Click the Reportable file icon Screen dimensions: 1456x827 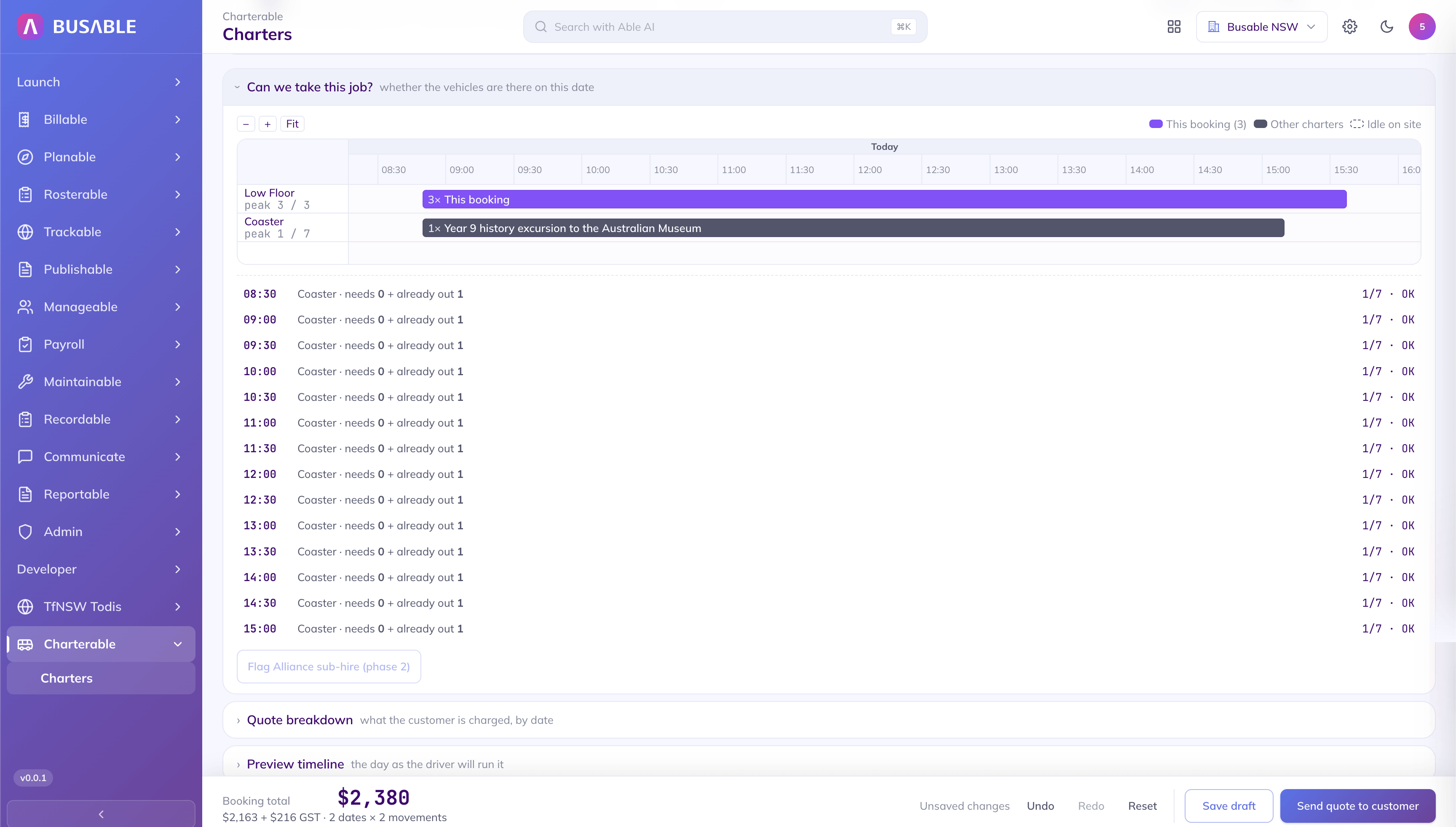[25, 494]
